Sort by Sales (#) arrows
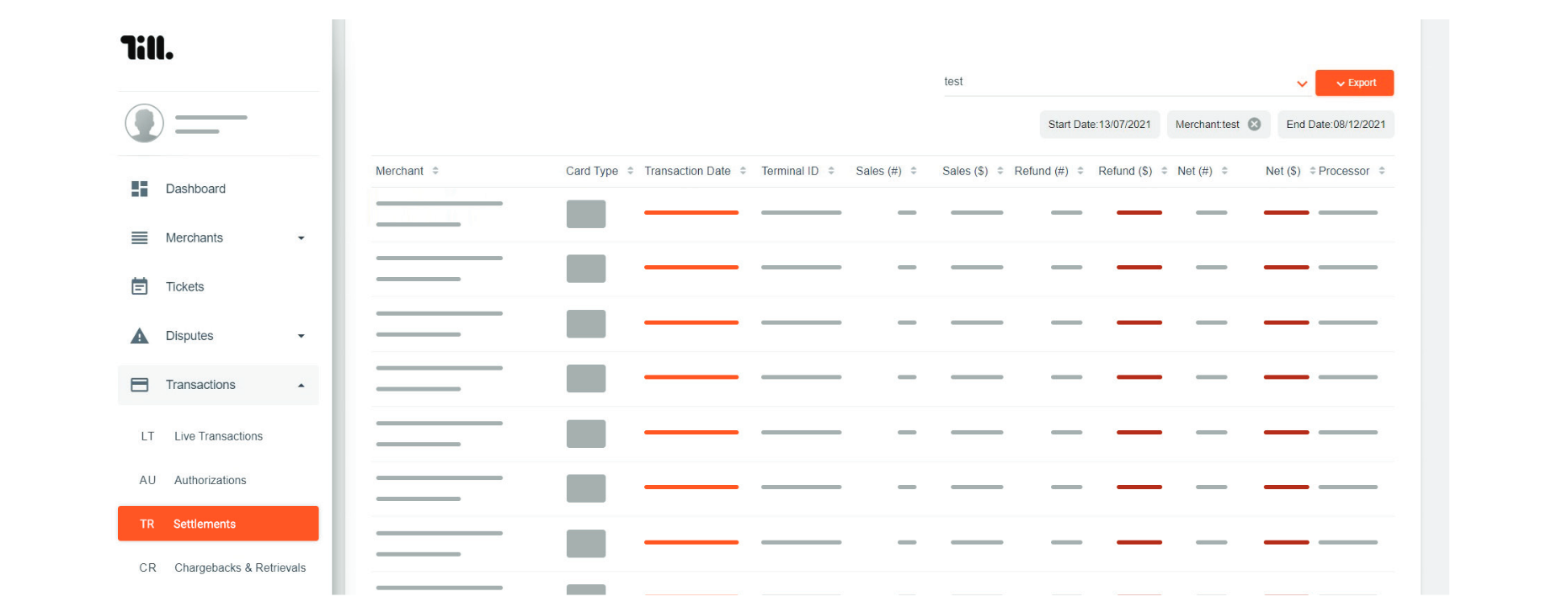 pos(914,171)
